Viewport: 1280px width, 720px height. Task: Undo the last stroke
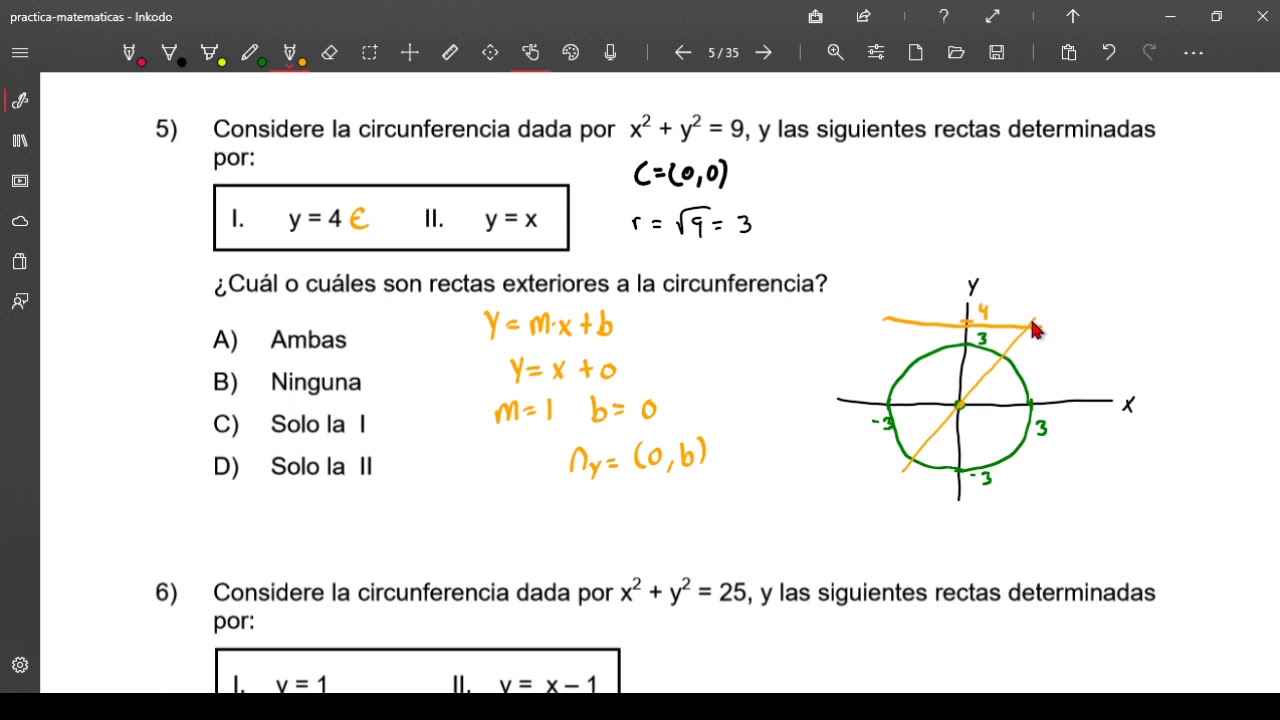coord(1109,53)
